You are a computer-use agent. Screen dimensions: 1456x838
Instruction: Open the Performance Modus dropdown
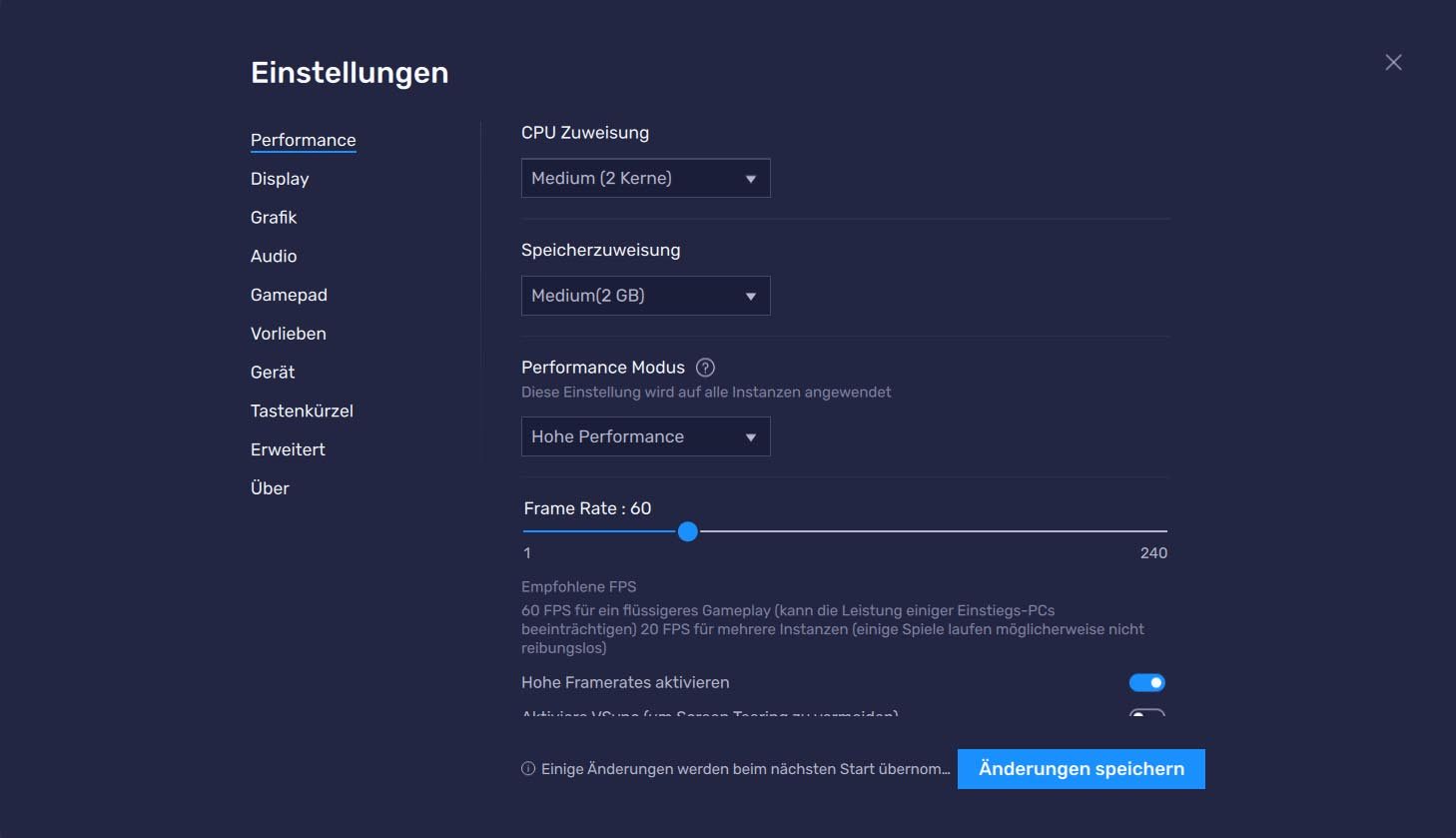click(x=646, y=436)
